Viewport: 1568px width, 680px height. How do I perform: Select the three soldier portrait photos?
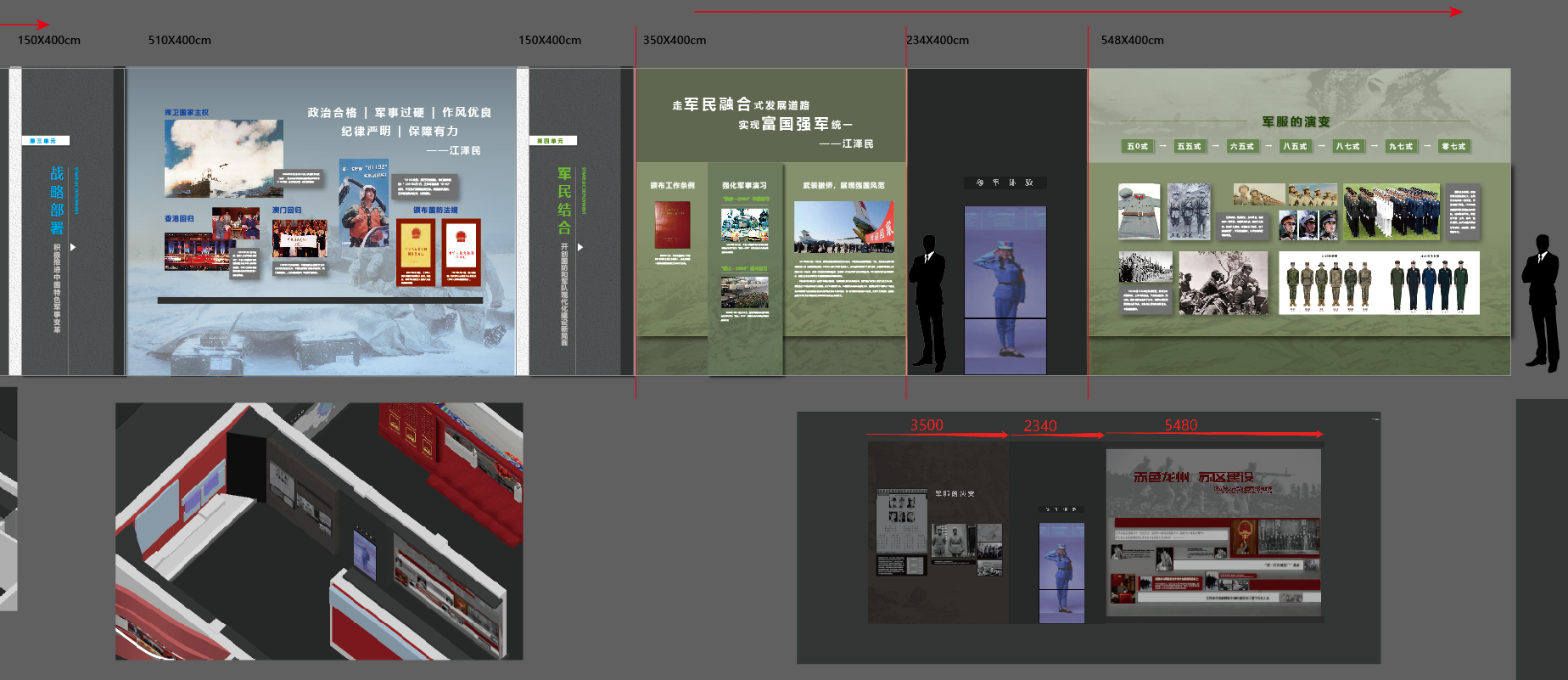coord(1308,224)
